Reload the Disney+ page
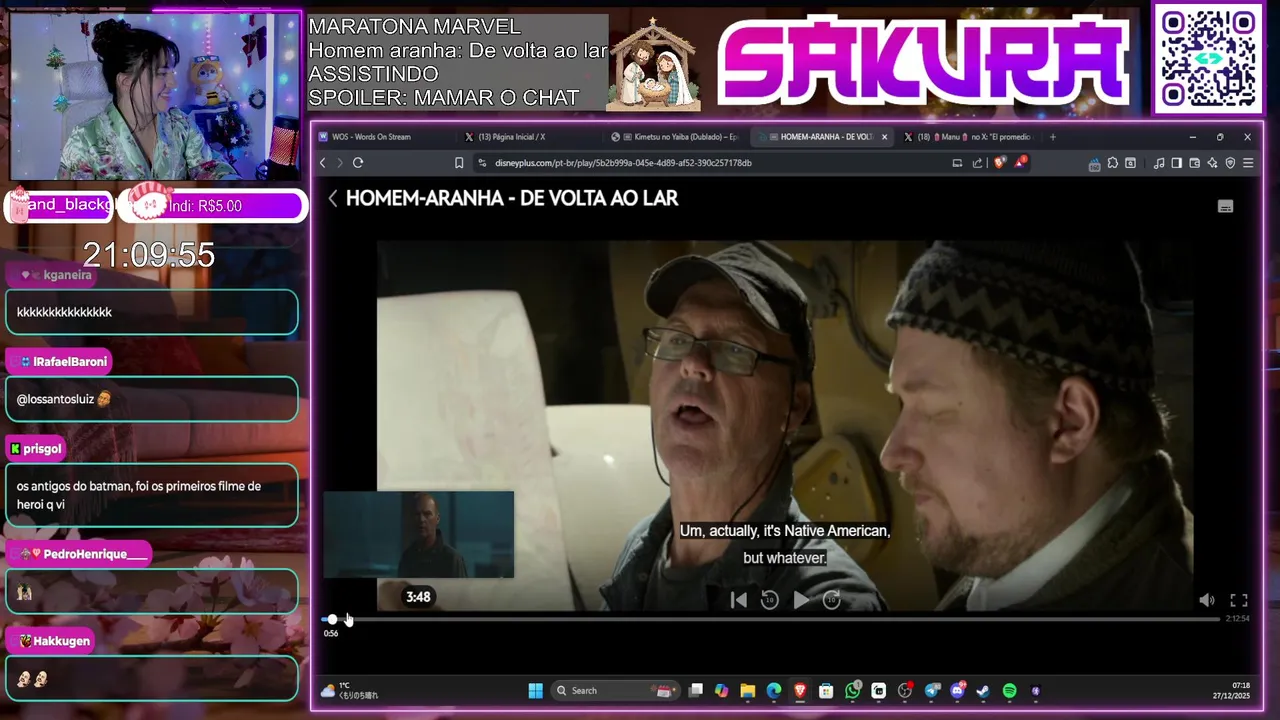 click(x=358, y=163)
